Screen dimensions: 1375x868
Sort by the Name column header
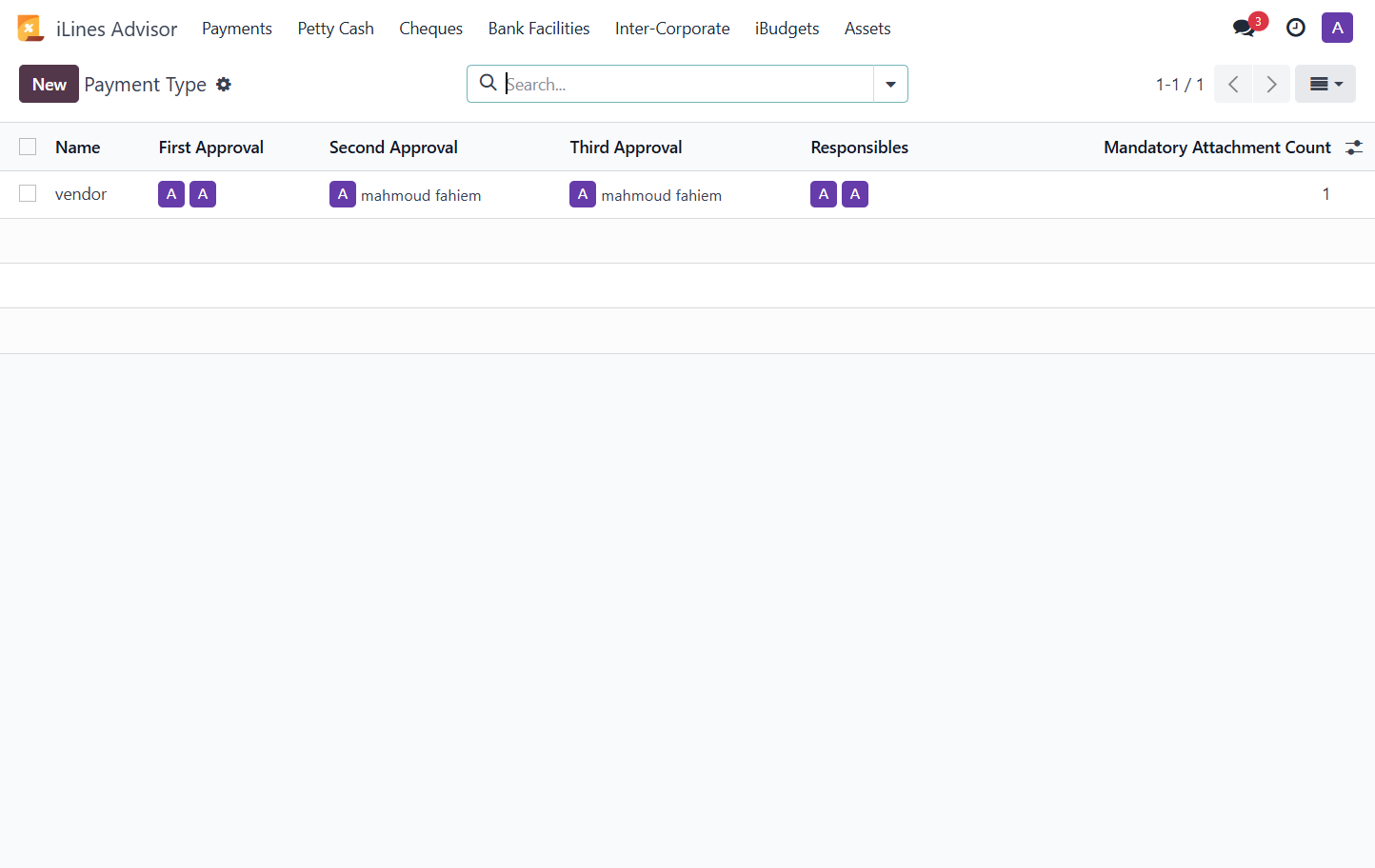coord(77,148)
